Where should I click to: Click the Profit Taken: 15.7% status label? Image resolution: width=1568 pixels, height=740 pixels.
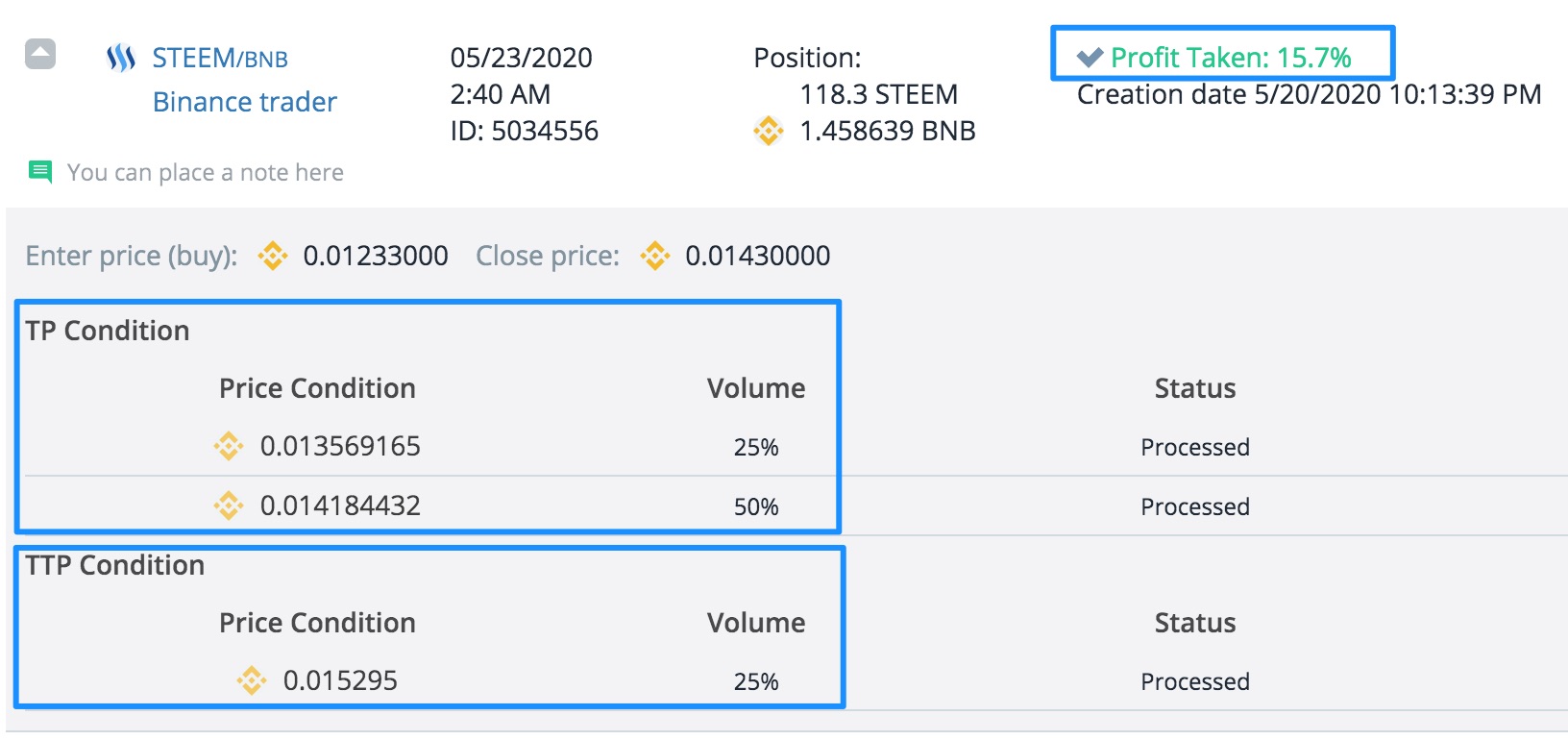[x=1231, y=58]
